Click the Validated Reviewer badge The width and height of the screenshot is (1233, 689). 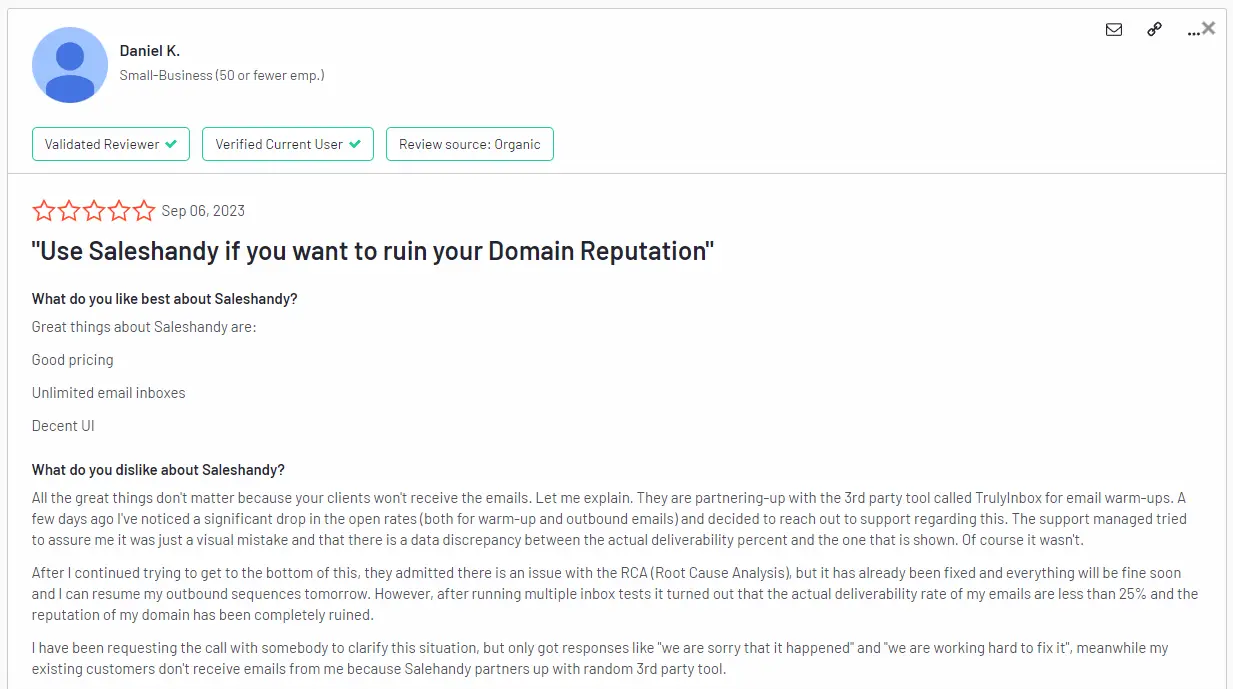[111, 144]
